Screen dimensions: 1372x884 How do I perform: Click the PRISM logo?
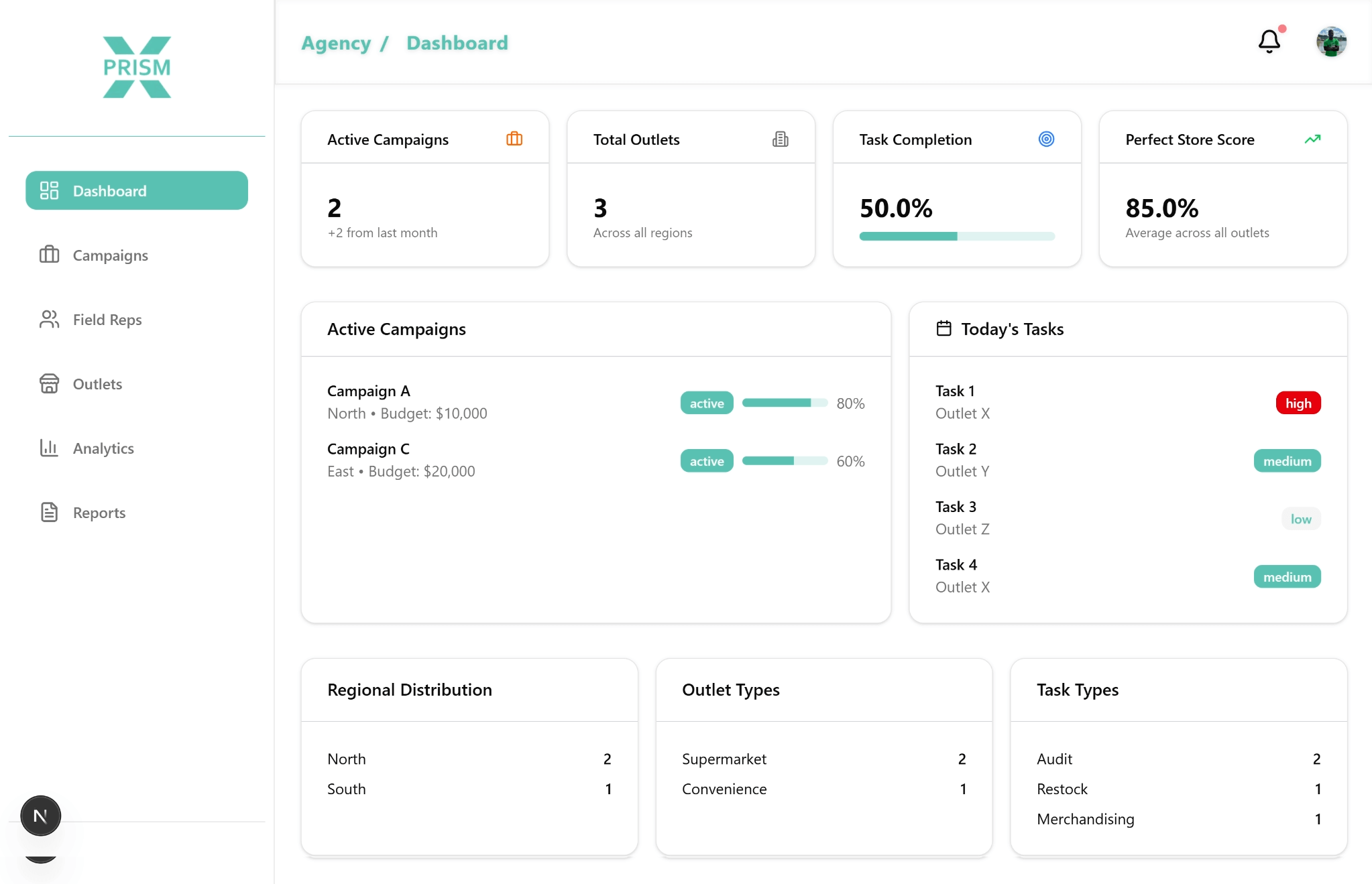pos(137,67)
